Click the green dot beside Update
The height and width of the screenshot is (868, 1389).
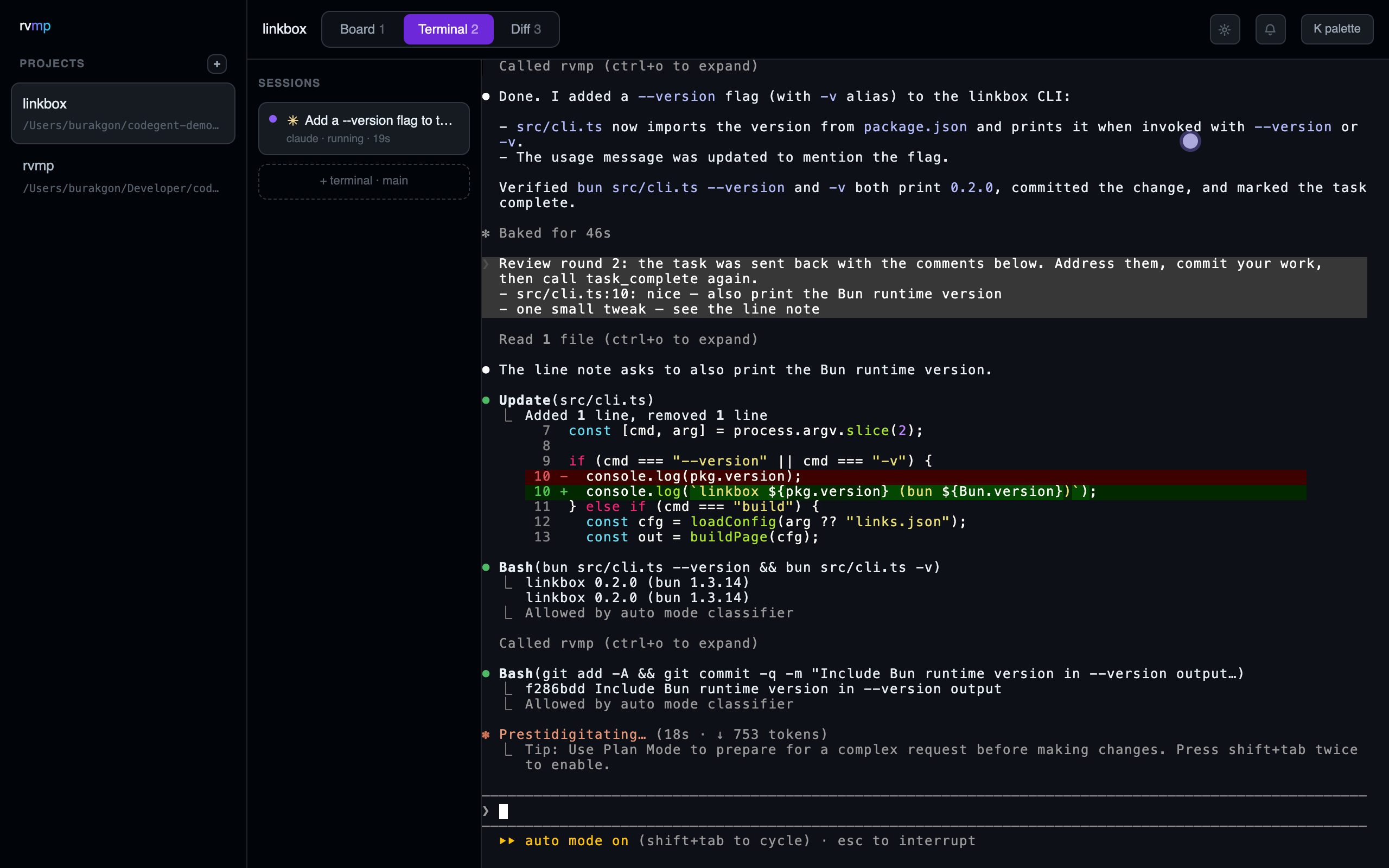(x=486, y=400)
